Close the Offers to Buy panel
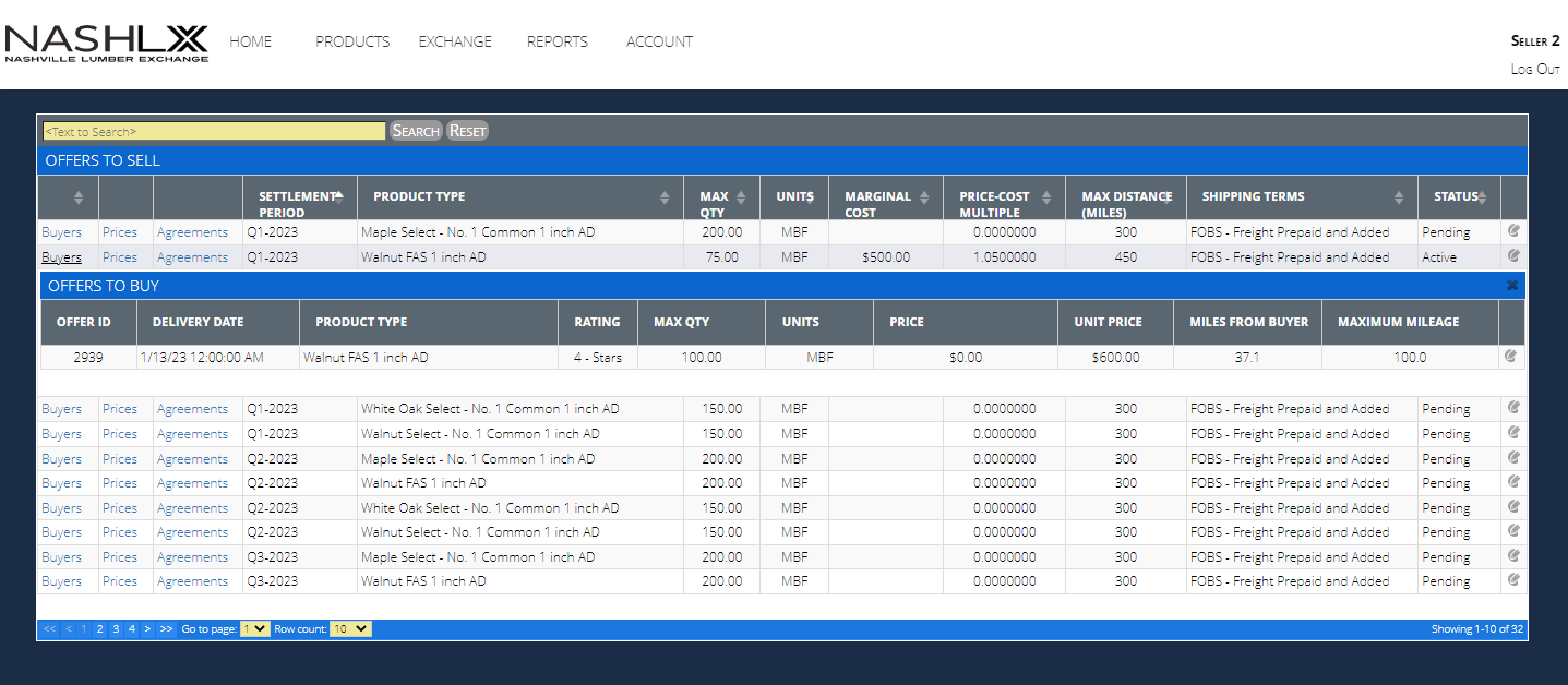 pyautogui.click(x=1512, y=285)
